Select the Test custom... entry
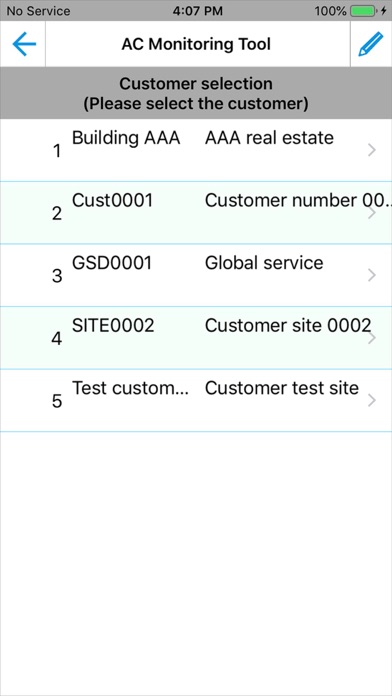392x696 pixels. [x=131, y=388]
